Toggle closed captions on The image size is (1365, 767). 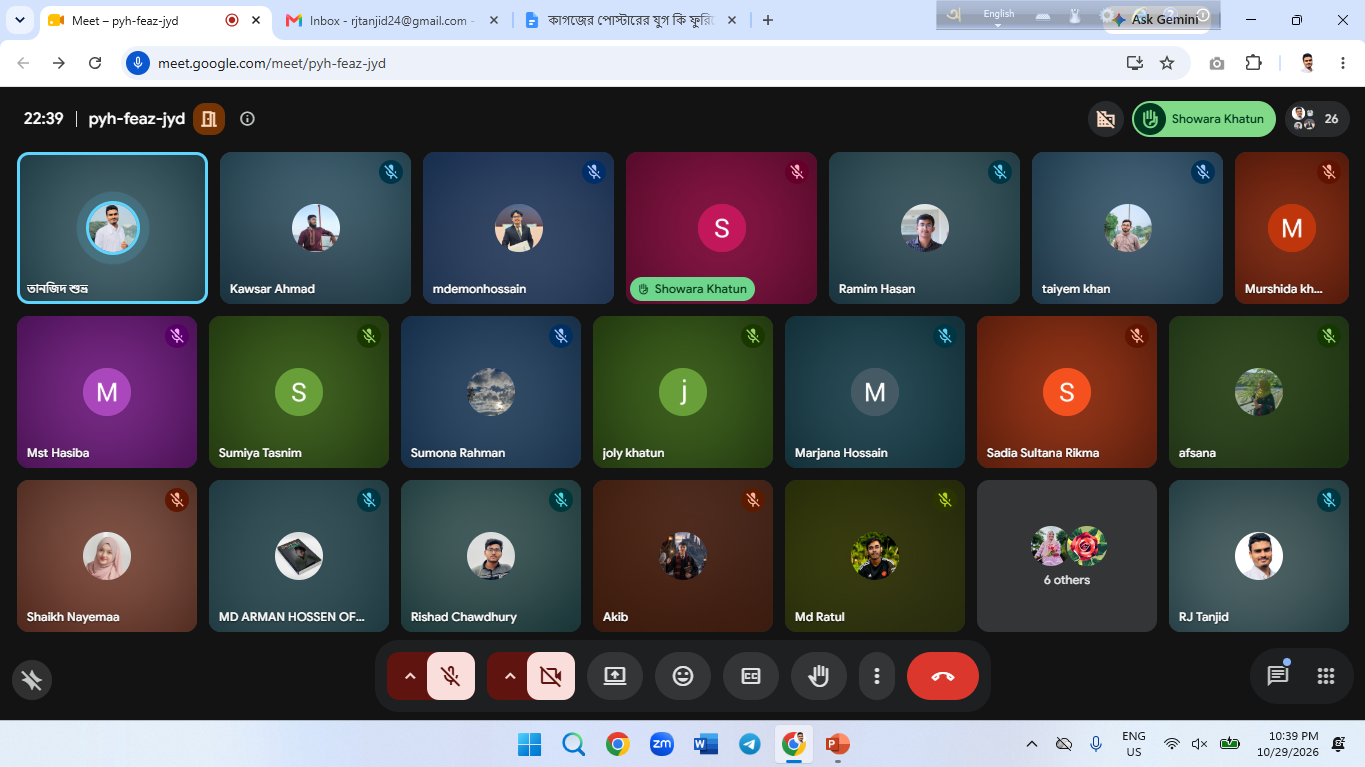click(751, 676)
